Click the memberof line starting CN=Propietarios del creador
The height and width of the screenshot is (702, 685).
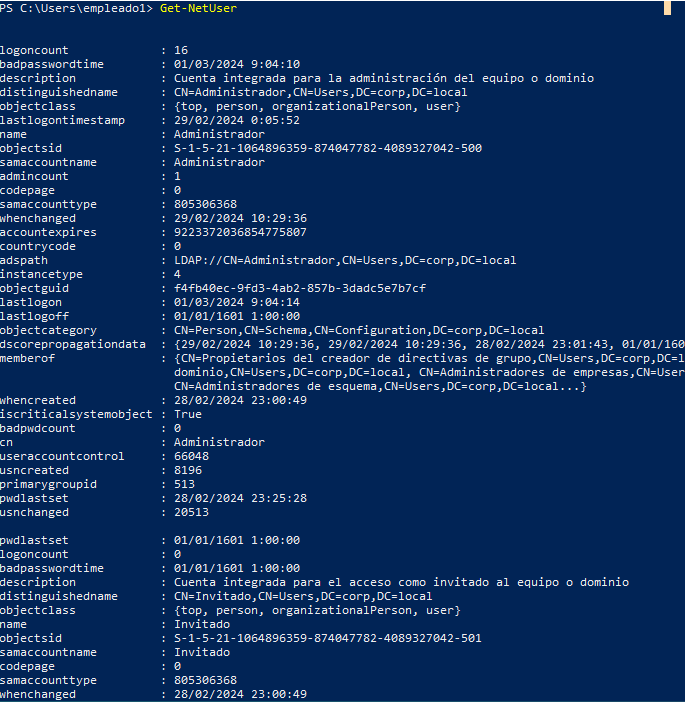click(429, 358)
